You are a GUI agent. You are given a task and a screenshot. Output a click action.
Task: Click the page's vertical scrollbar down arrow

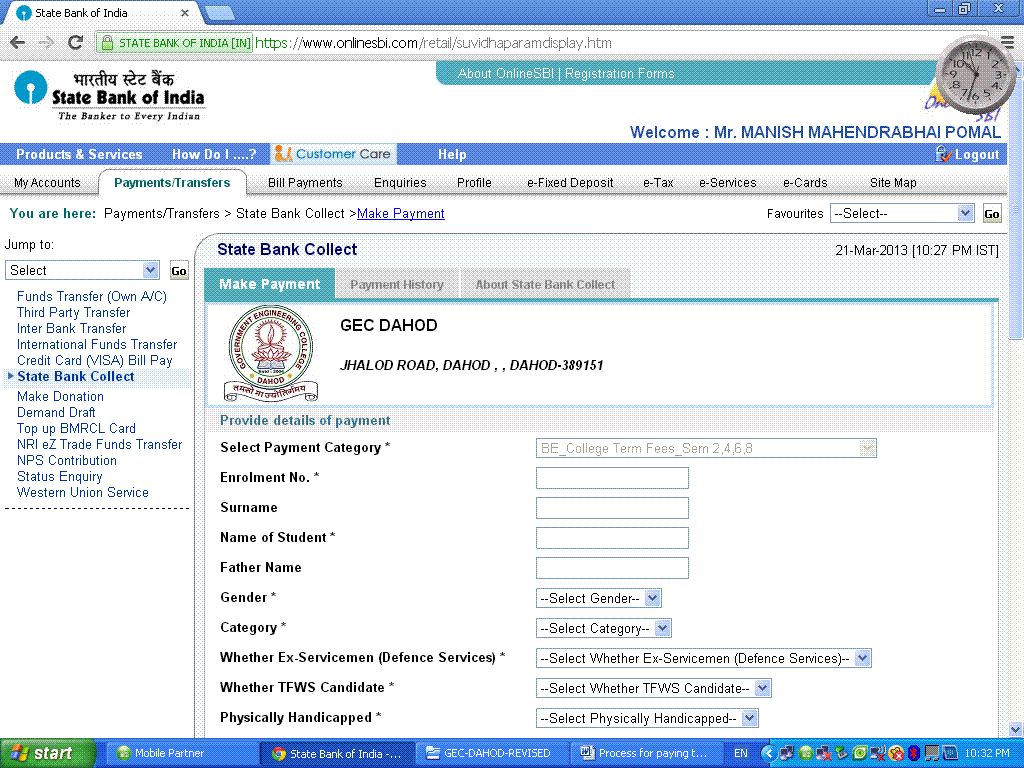click(x=1016, y=729)
